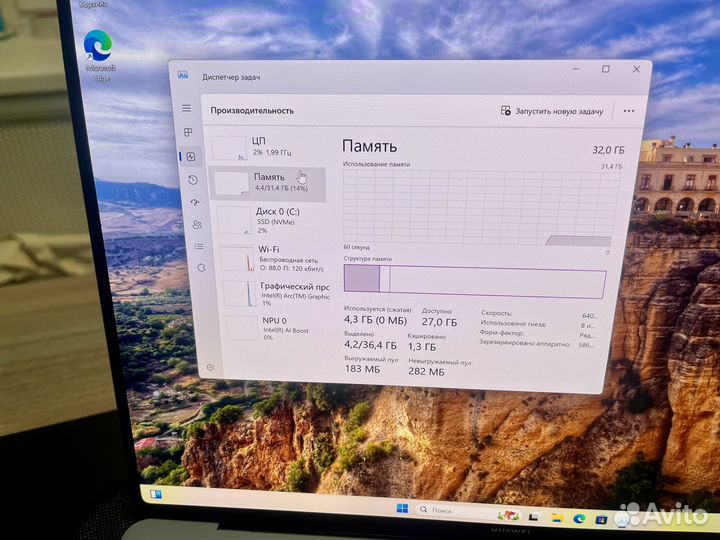Open the hamburger navigation menu in Task Manager
Image resolution: width=720 pixels, height=540 pixels.
click(x=186, y=108)
